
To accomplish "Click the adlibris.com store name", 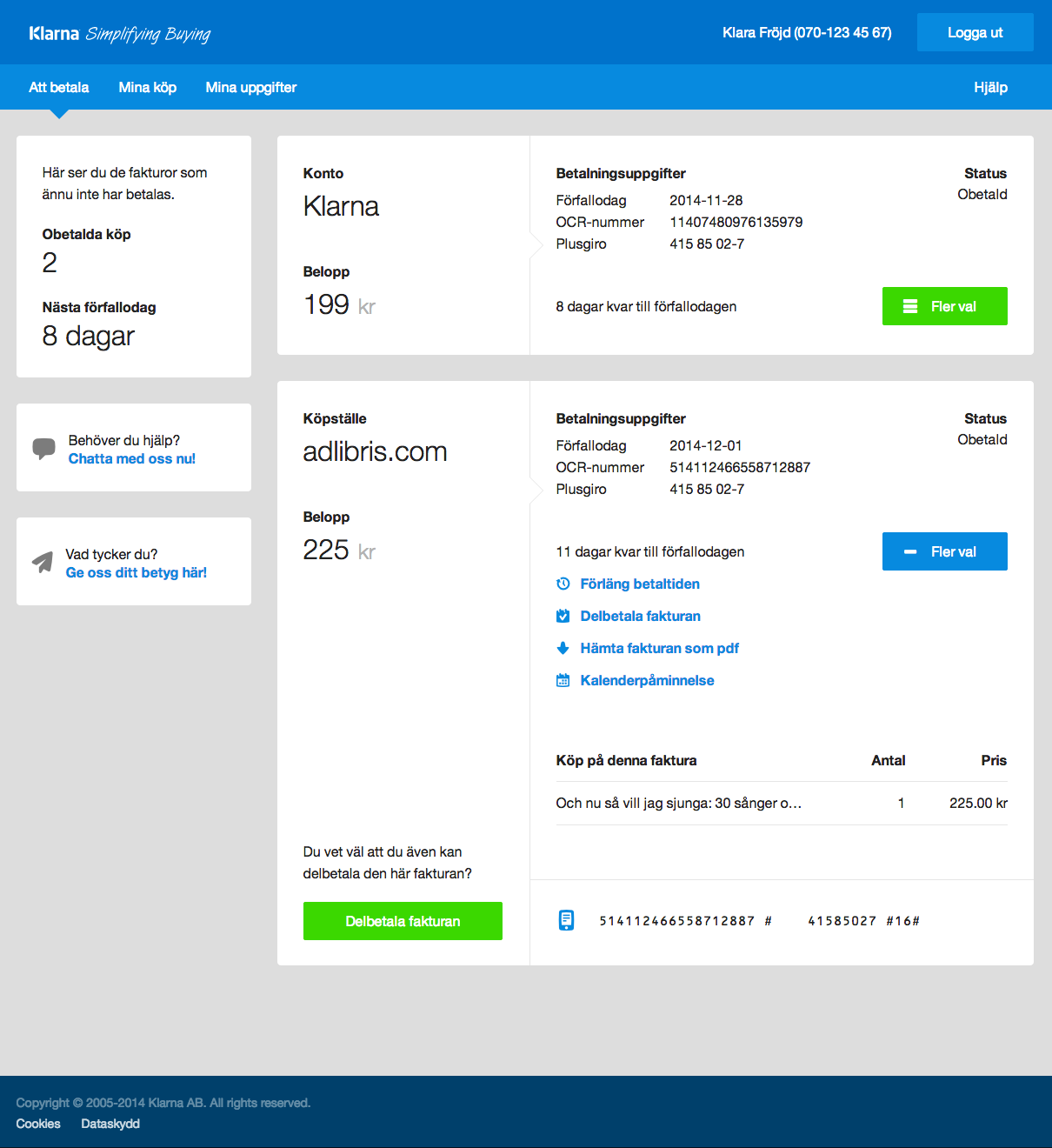I will point(375,451).
